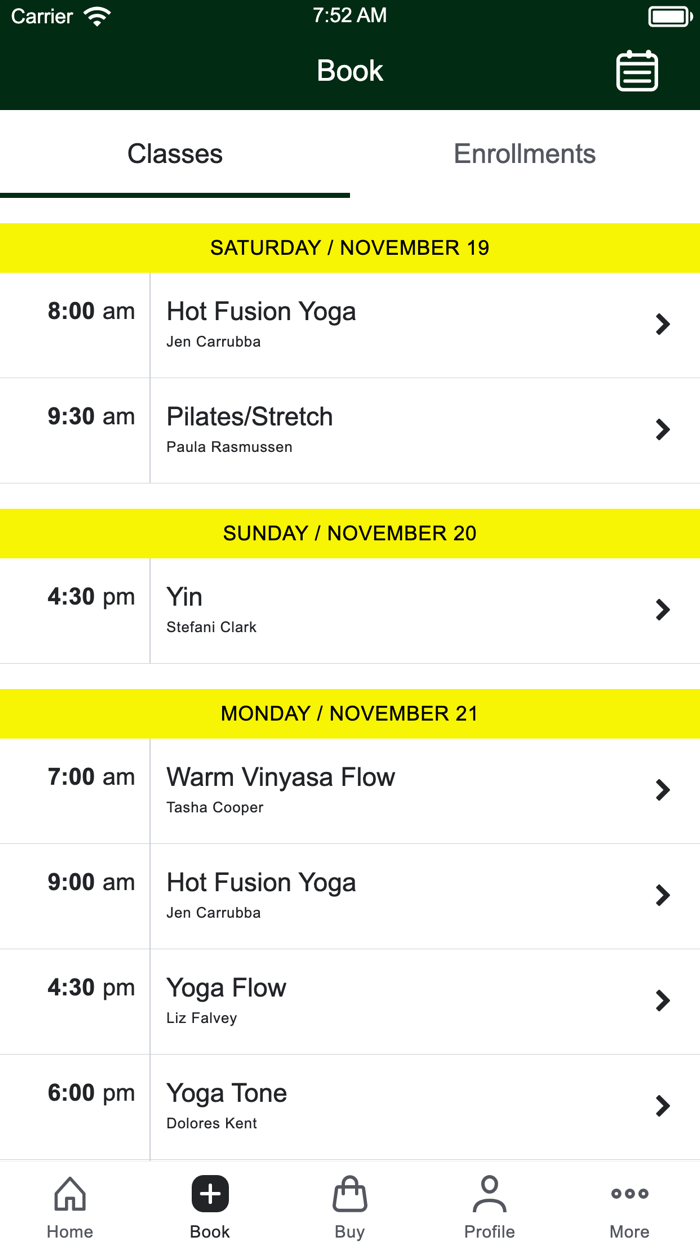
Task: Select the Yin class taught by Stefani Clark
Action: (350, 609)
